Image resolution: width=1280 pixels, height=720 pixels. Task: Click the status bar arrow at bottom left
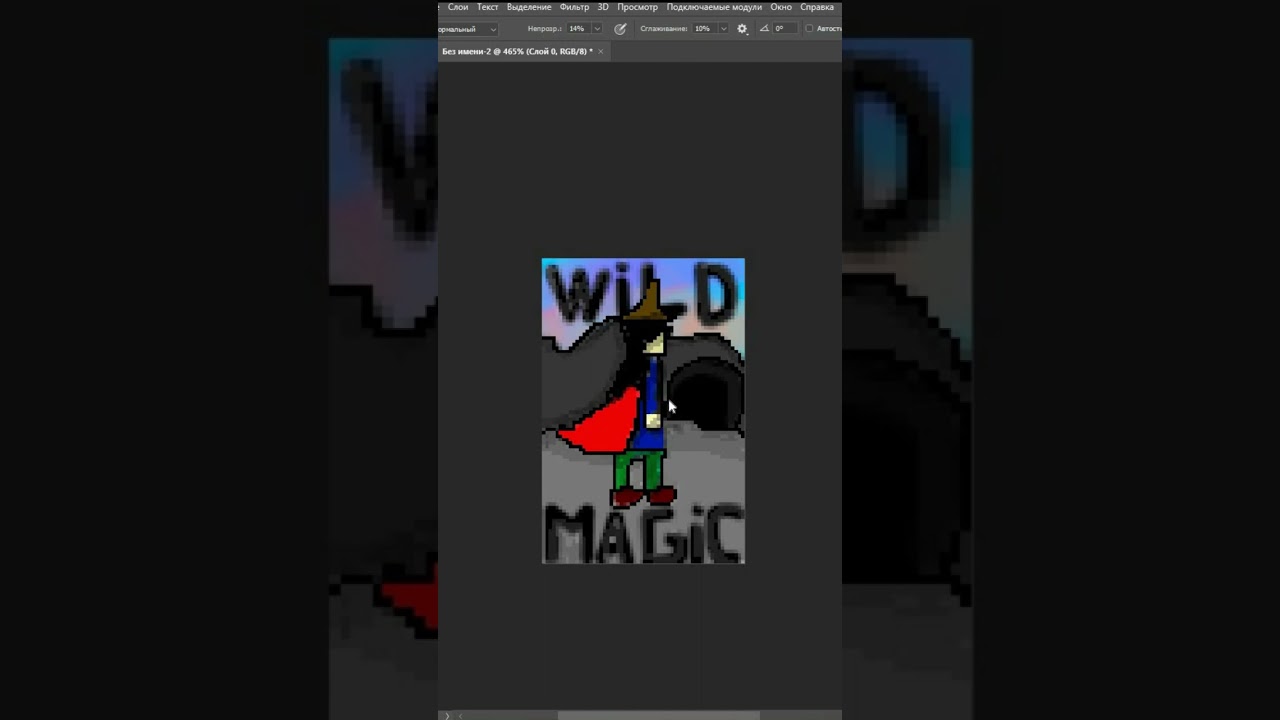point(446,715)
